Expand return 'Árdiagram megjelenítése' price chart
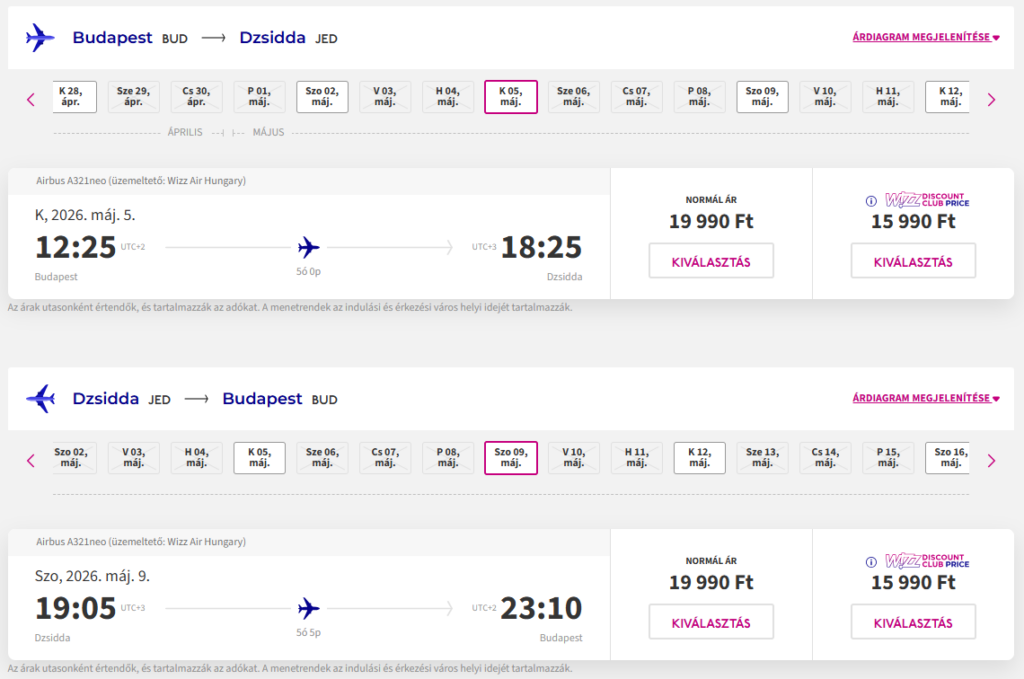This screenshot has height=679, width=1024. [925, 399]
